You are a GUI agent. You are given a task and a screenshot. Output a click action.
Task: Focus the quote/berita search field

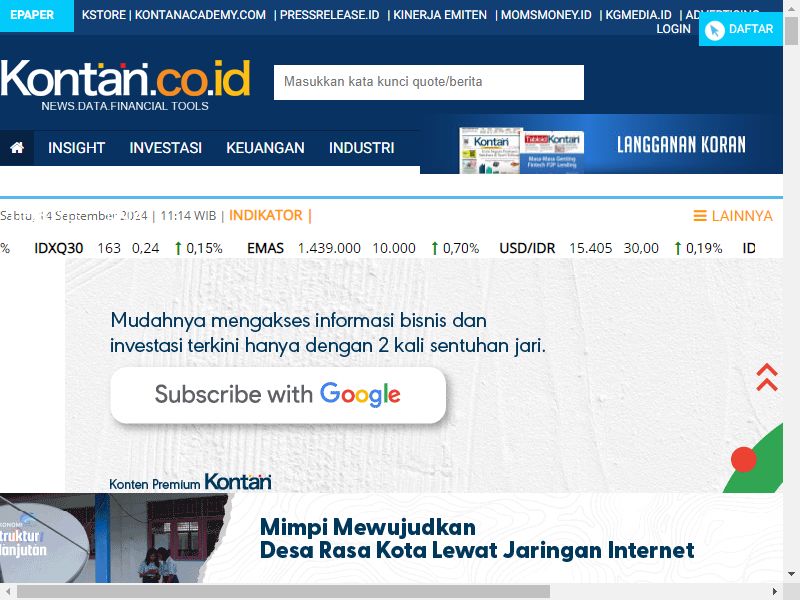[x=429, y=82]
